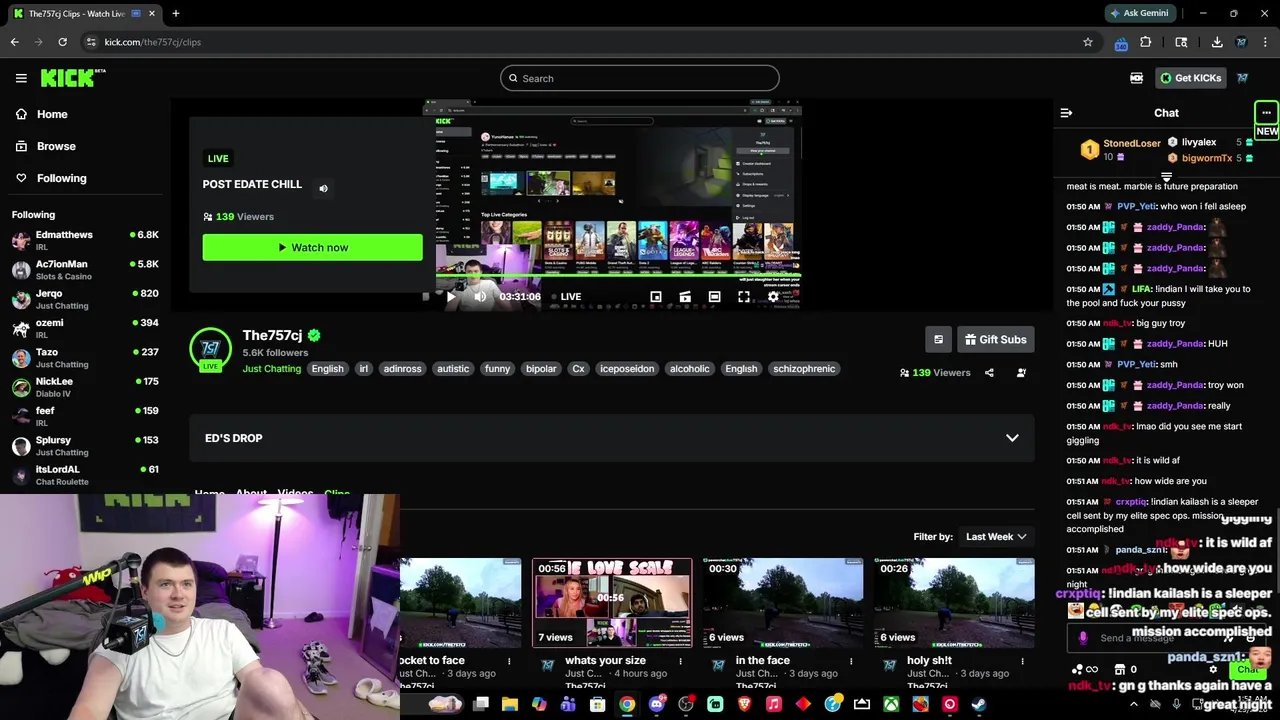Click Just Chatting category link
This screenshot has width=1280, height=720.
271,369
